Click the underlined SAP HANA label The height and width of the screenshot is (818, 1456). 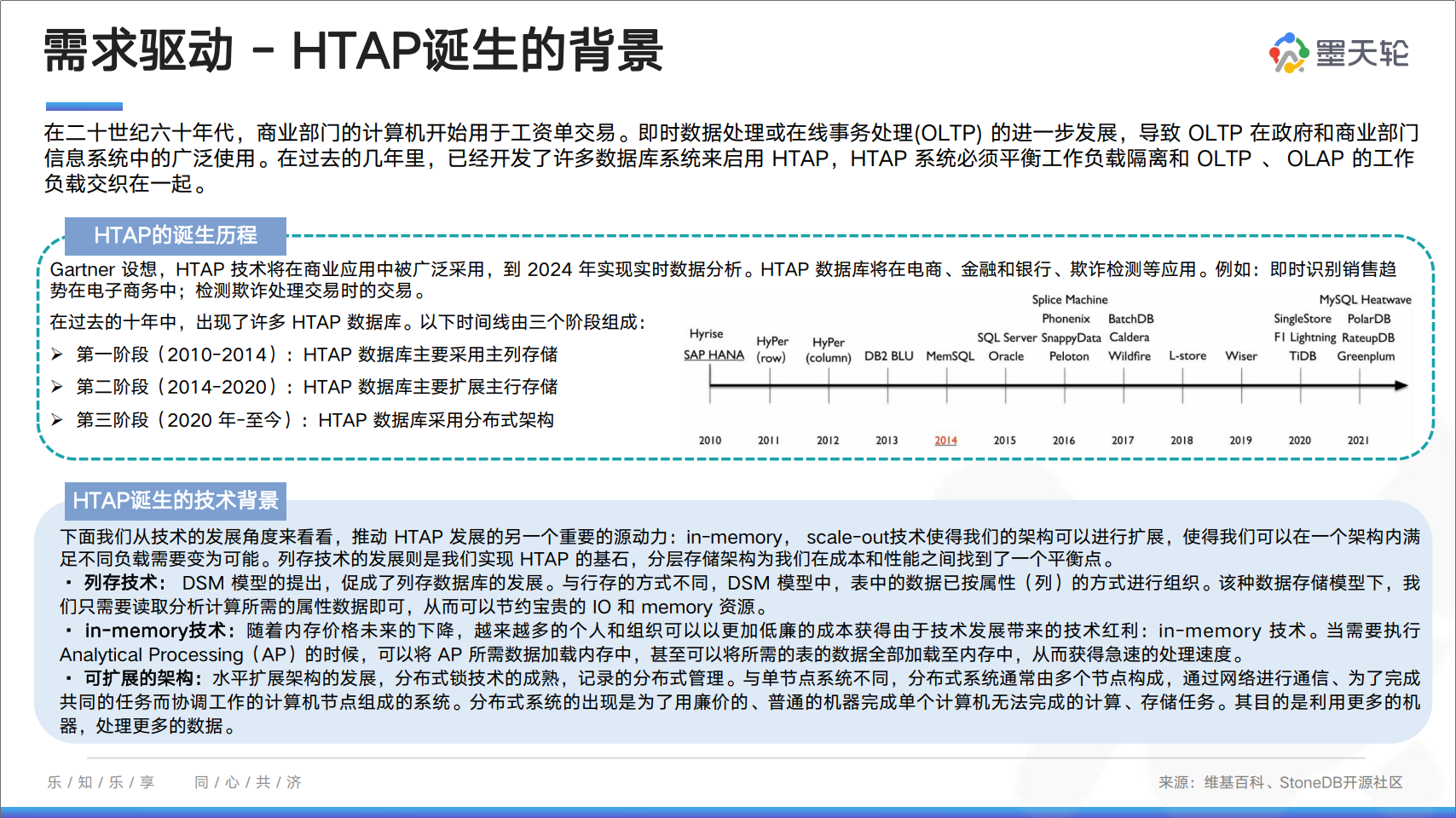pyautogui.click(x=714, y=355)
